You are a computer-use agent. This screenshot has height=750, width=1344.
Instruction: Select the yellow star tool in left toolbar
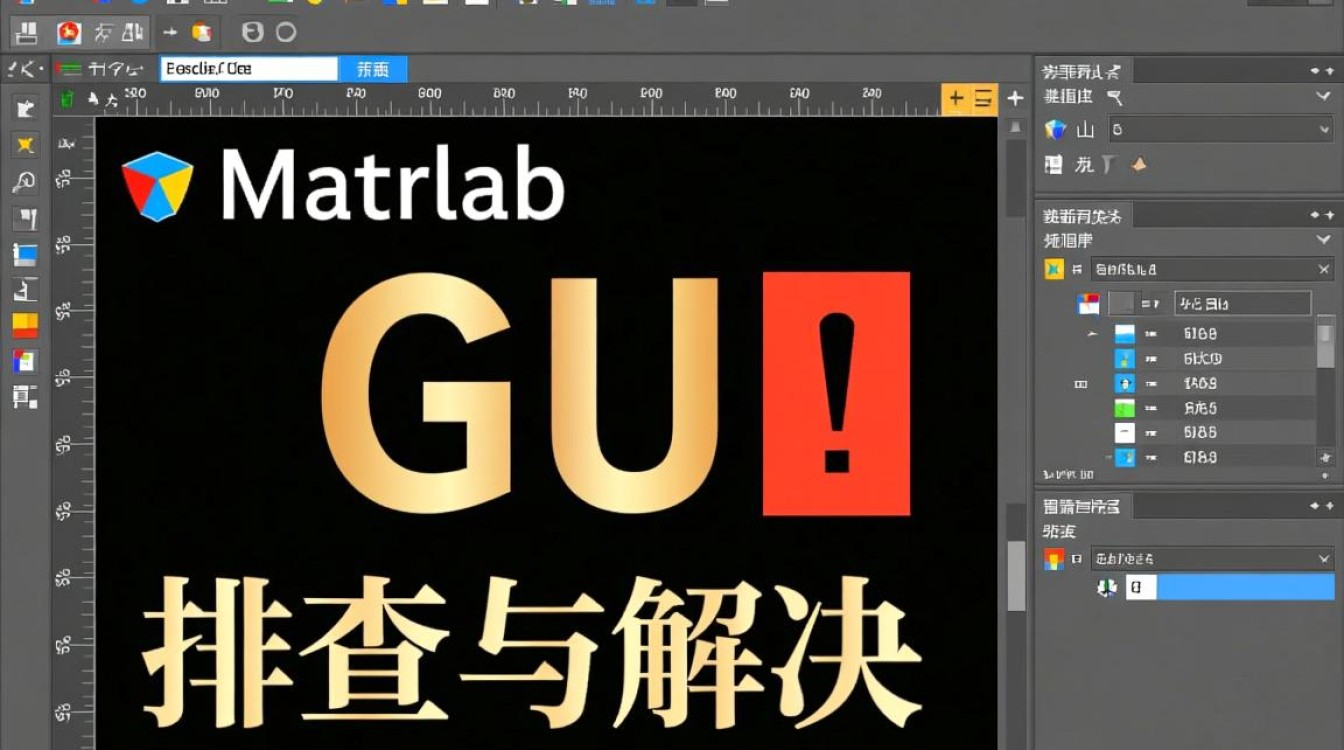25,145
